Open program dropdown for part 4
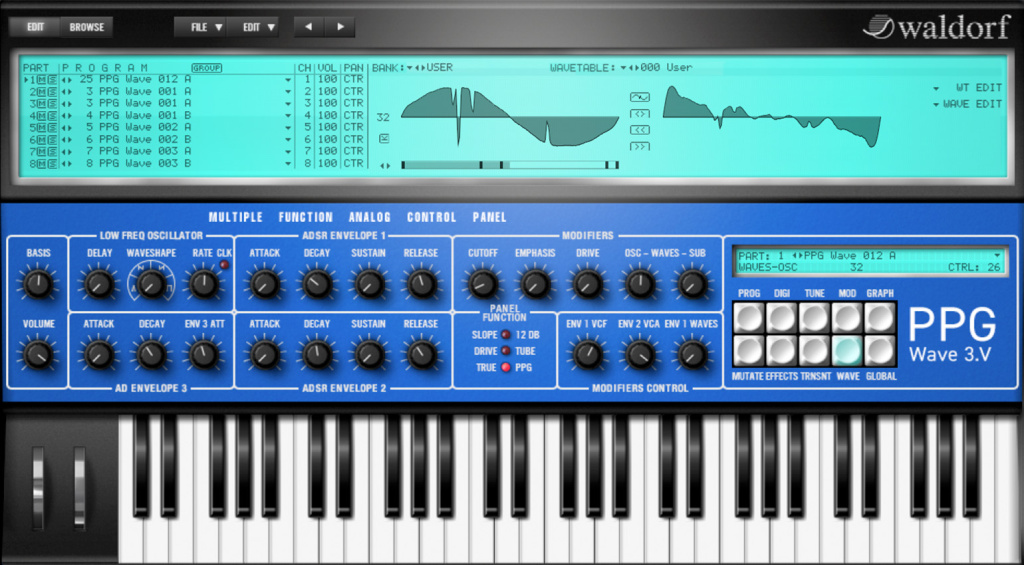Screen dimensions: 1024x565 pos(288,116)
